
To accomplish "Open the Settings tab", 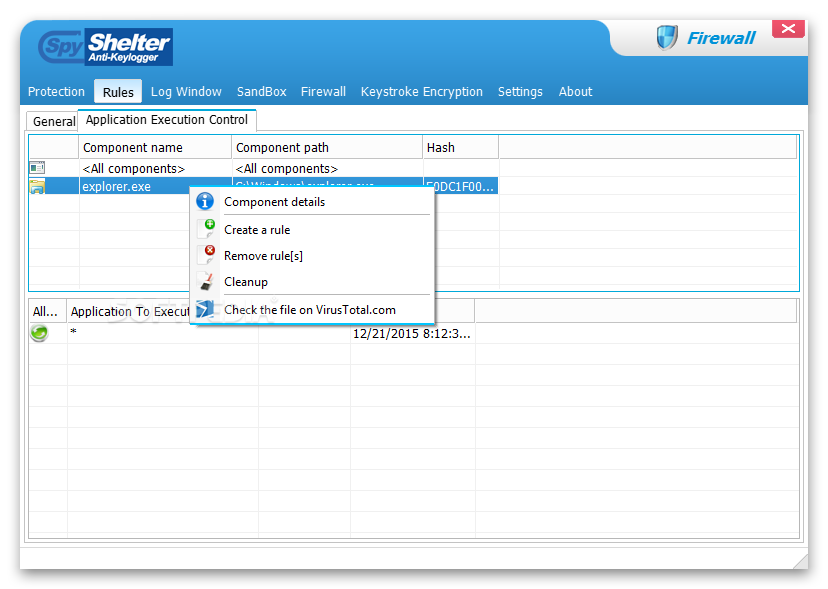I will point(520,91).
